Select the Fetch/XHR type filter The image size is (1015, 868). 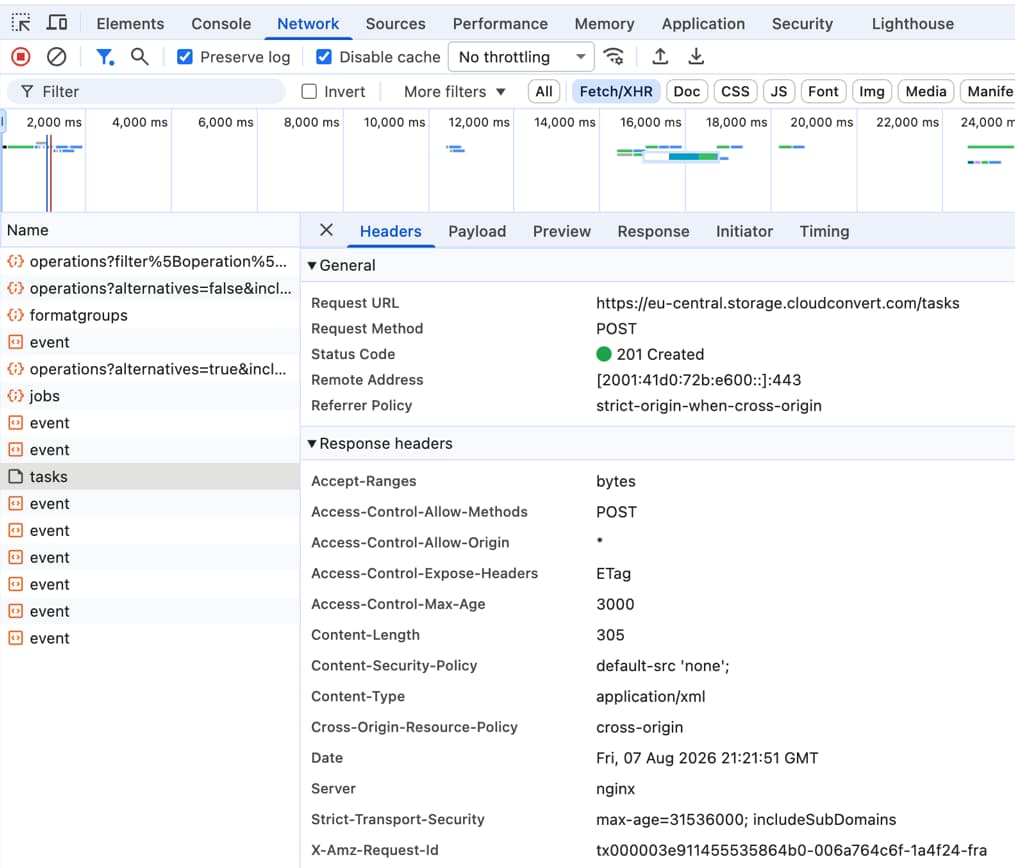(616, 92)
